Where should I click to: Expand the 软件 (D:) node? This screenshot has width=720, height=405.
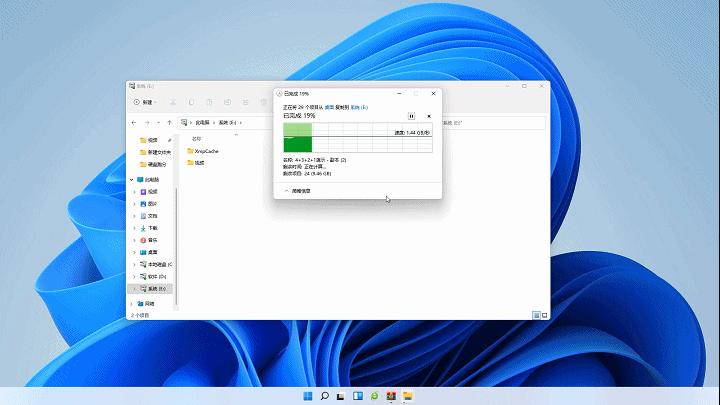tap(135, 276)
